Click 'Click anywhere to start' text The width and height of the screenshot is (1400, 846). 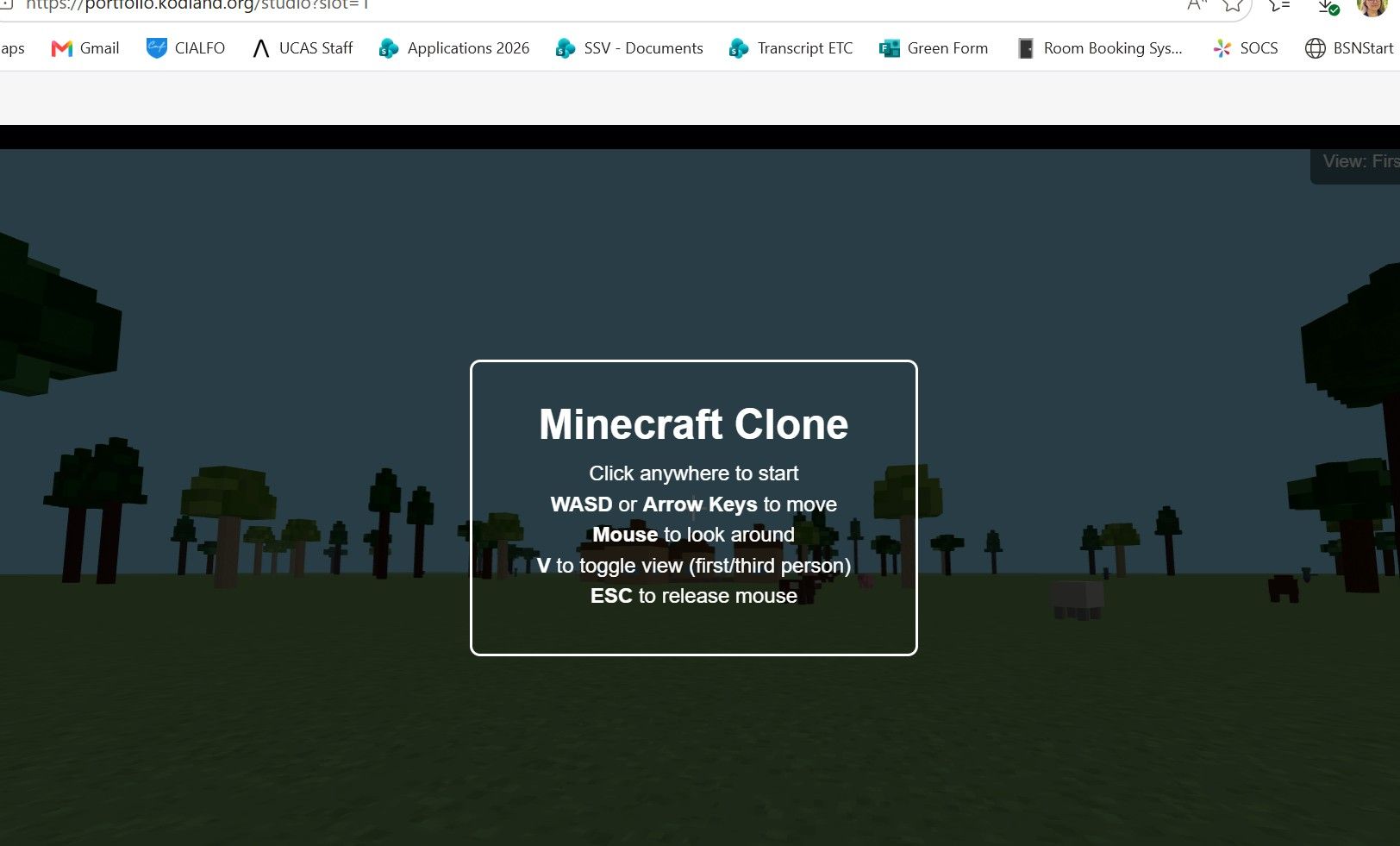point(694,473)
